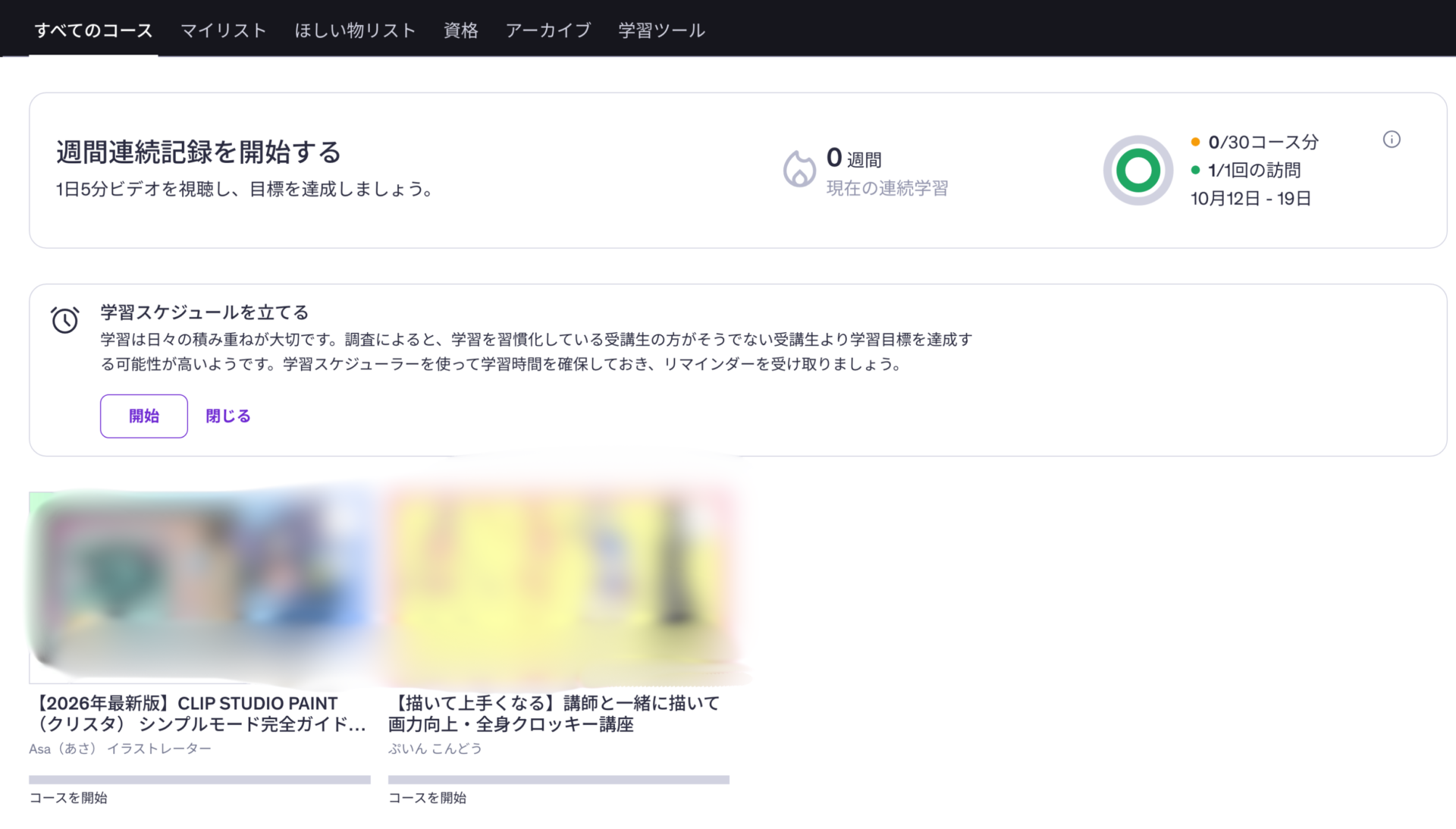Click the clock icon beside 学習スケジュールを立てる
Viewport: 1456px width, 829px height.
65,319
